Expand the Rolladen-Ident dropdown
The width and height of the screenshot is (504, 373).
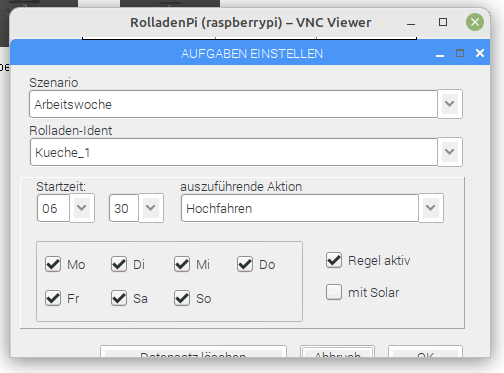tap(450, 152)
